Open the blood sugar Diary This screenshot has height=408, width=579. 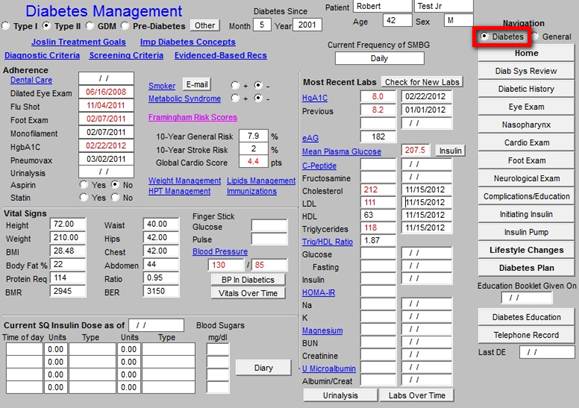point(263,368)
